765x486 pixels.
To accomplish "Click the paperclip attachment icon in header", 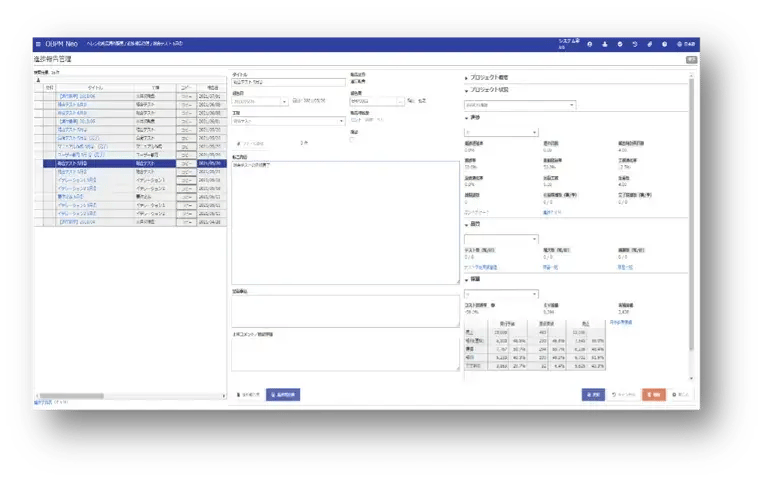I will tap(650, 44).
